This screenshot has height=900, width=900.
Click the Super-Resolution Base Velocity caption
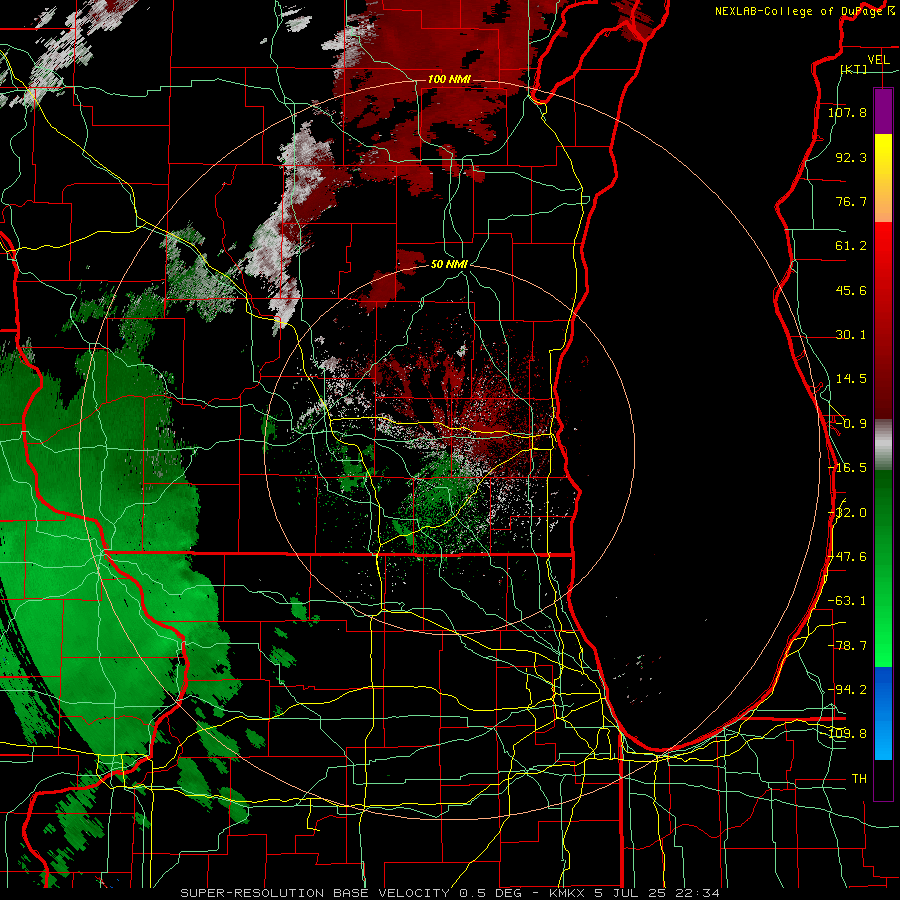tap(449, 893)
